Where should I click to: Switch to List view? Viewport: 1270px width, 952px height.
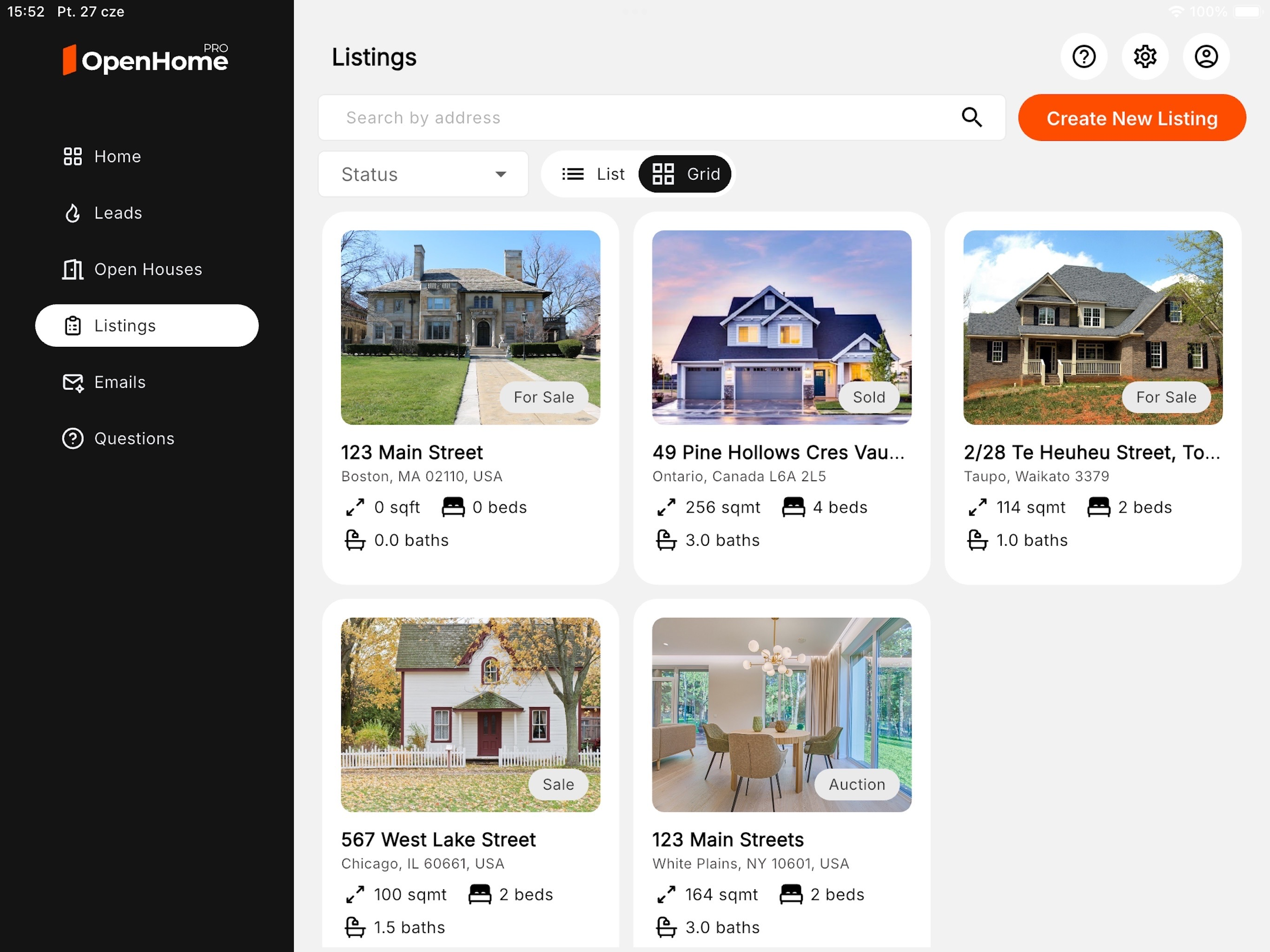tap(593, 174)
